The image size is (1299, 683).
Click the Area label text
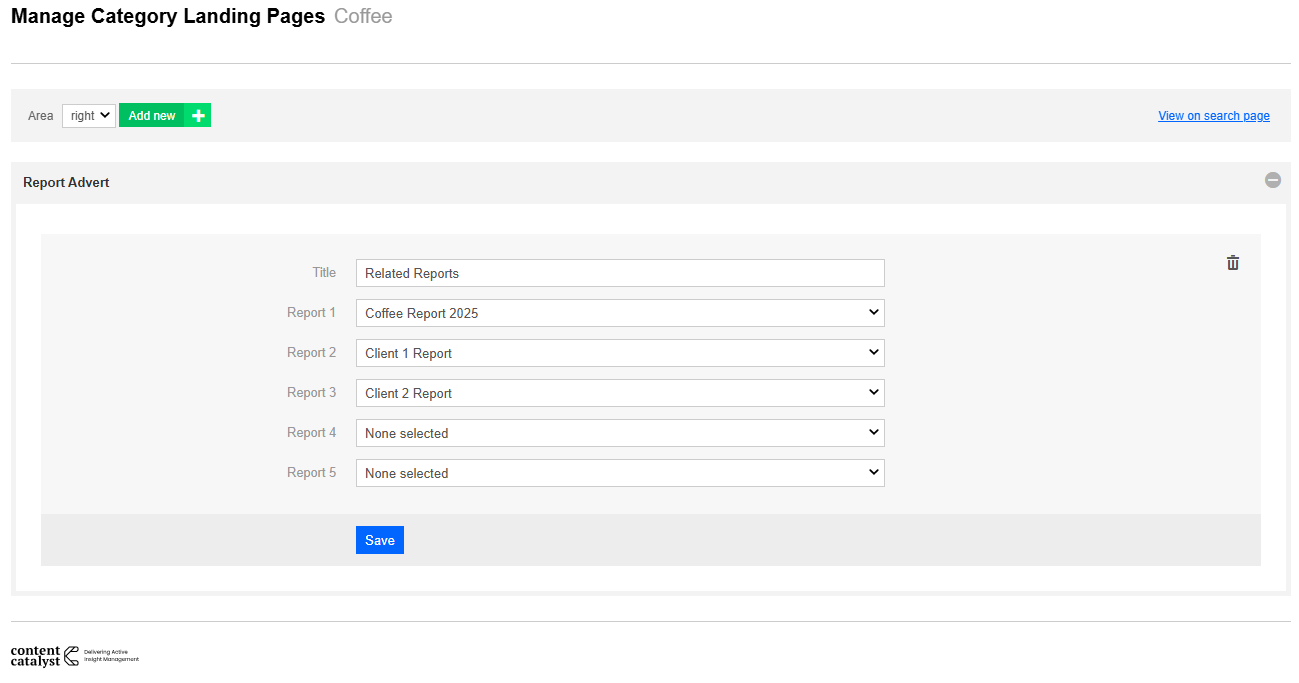(40, 116)
